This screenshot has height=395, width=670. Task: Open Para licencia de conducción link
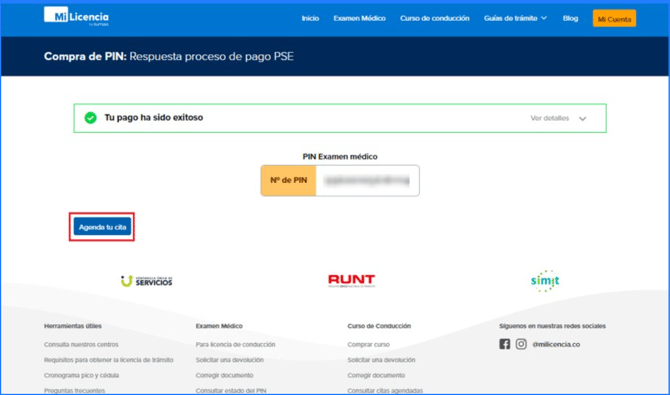pos(235,345)
